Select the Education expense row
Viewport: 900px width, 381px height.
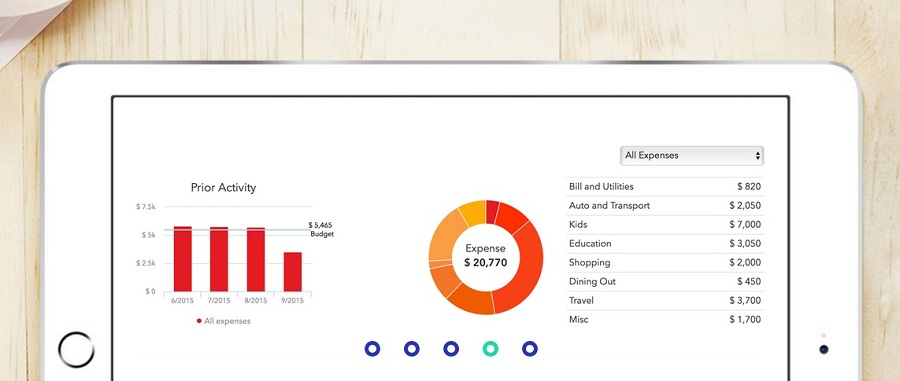pos(665,243)
